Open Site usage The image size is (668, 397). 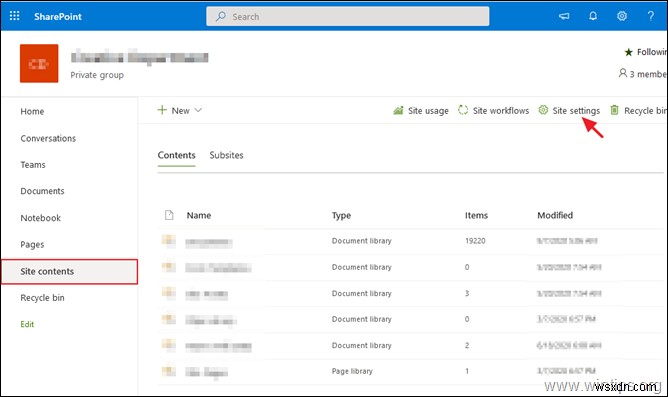tap(428, 111)
